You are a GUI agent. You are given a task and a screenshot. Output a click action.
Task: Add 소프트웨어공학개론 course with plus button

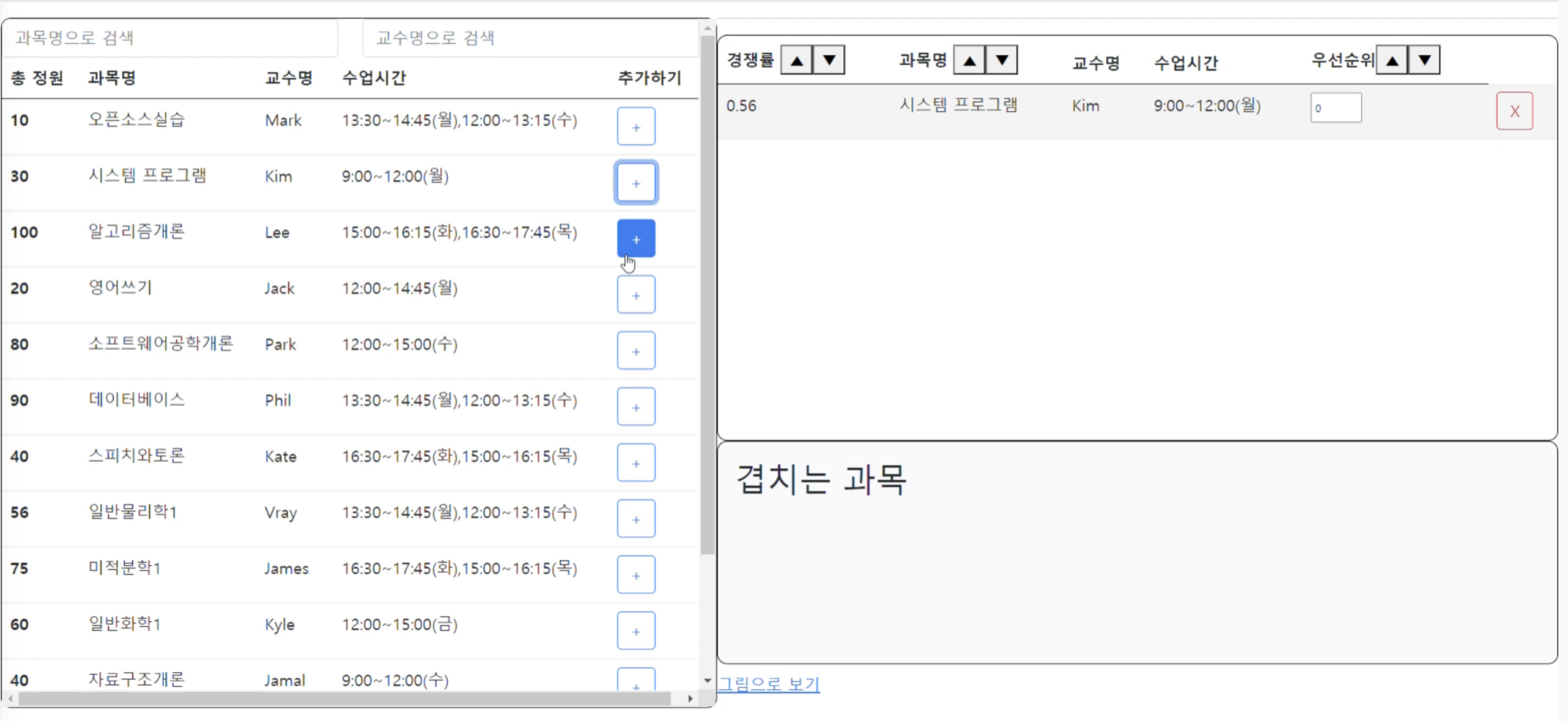[635, 351]
